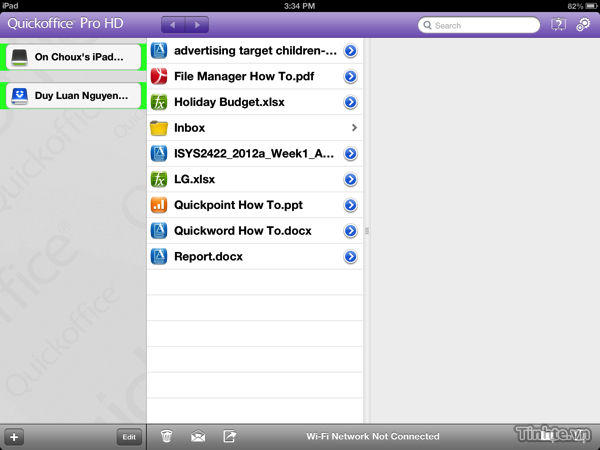
Task: Click the email envelope icon
Action: coord(198,436)
